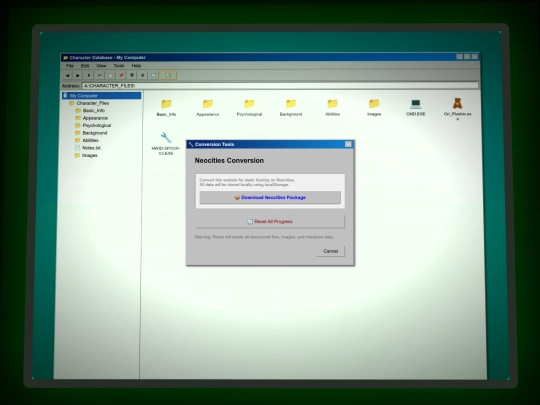The width and height of the screenshot is (540, 405).
Task: Select My Computer in the tree
Action: pyautogui.click(x=101, y=96)
